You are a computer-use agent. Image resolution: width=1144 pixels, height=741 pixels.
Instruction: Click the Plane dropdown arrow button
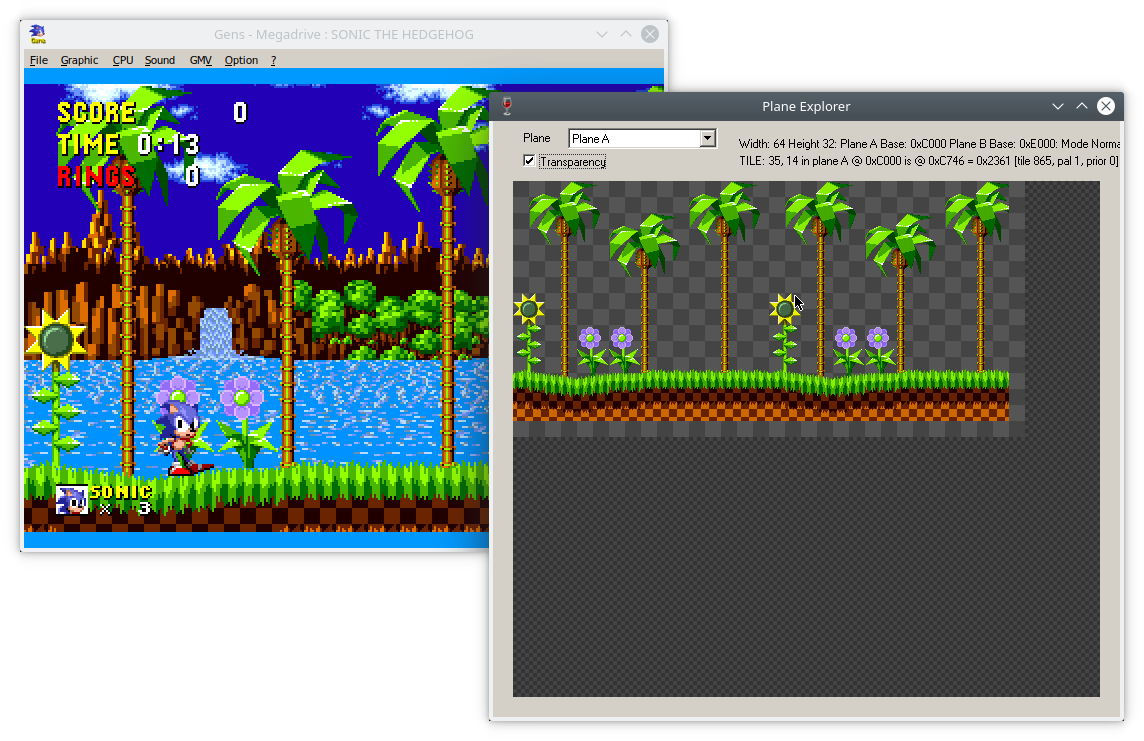tap(707, 139)
